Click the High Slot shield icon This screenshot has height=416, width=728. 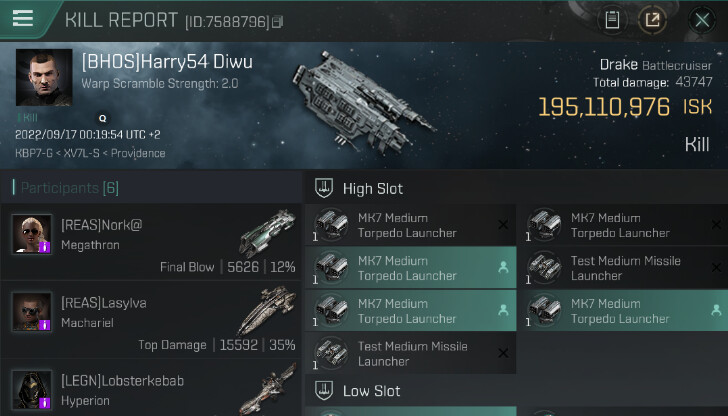pyautogui.click(x=324, y=188)
